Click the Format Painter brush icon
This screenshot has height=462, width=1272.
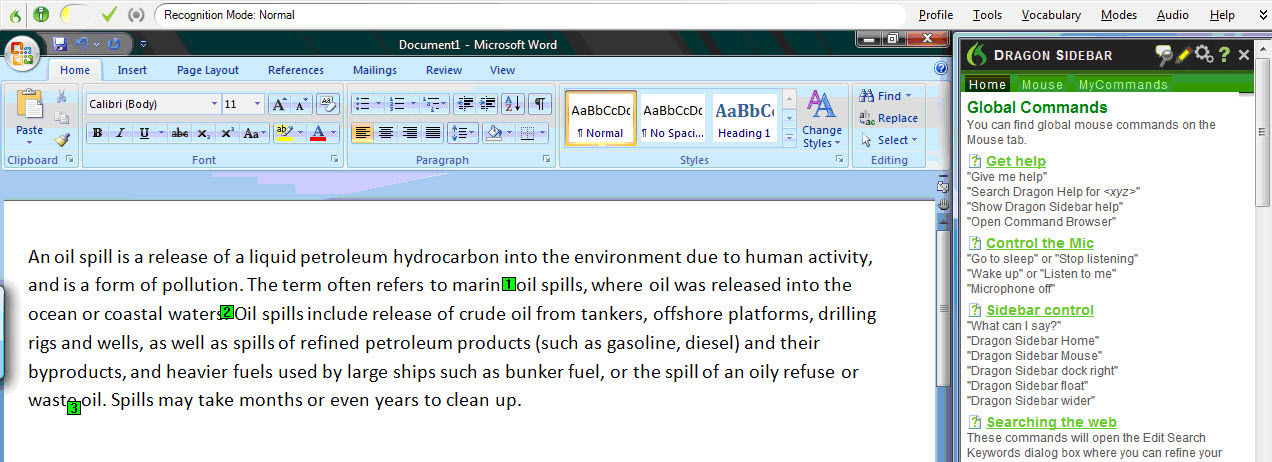(x=62, y=140)
